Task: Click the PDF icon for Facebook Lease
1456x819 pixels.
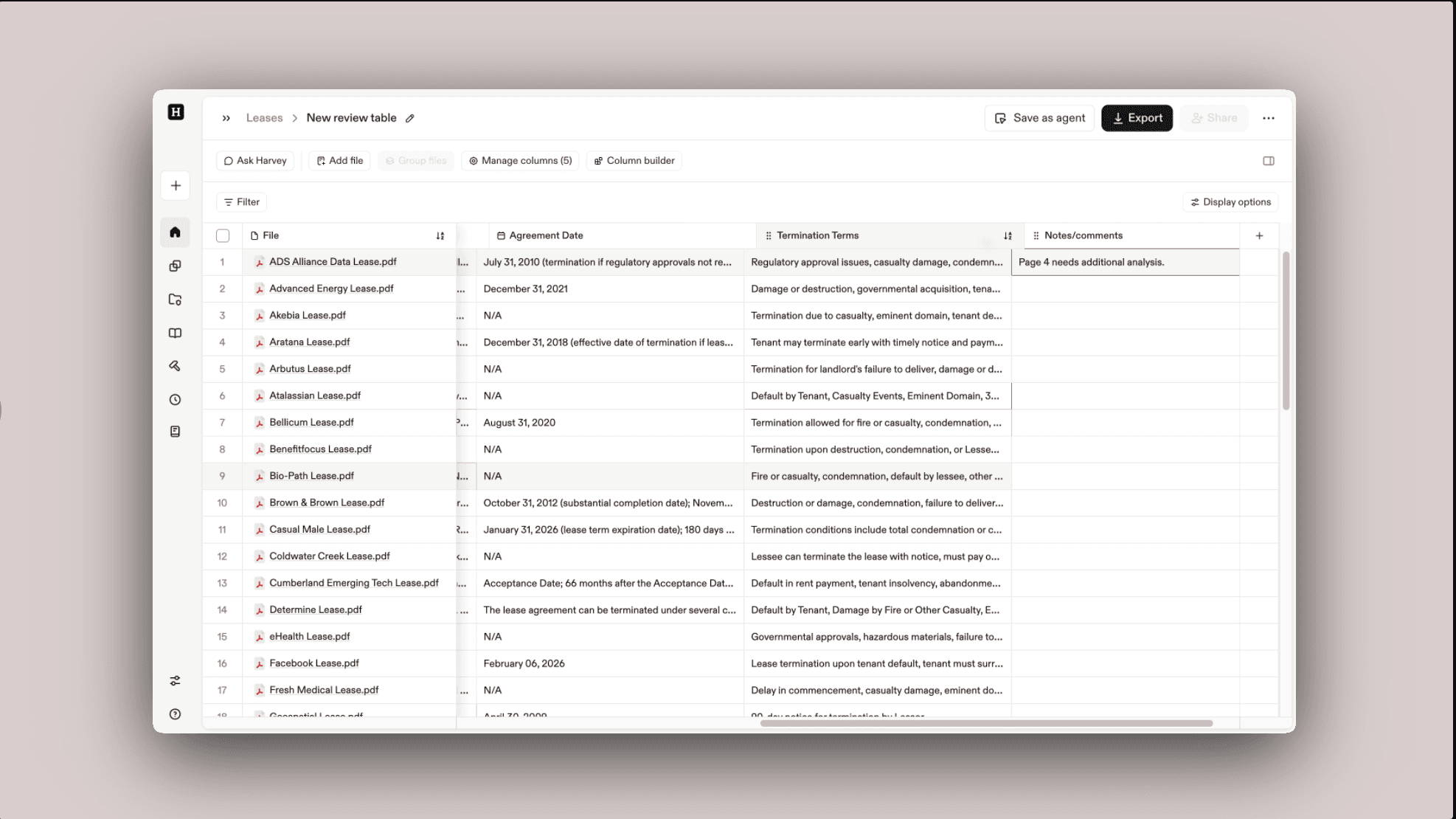Action: (260, 663)
